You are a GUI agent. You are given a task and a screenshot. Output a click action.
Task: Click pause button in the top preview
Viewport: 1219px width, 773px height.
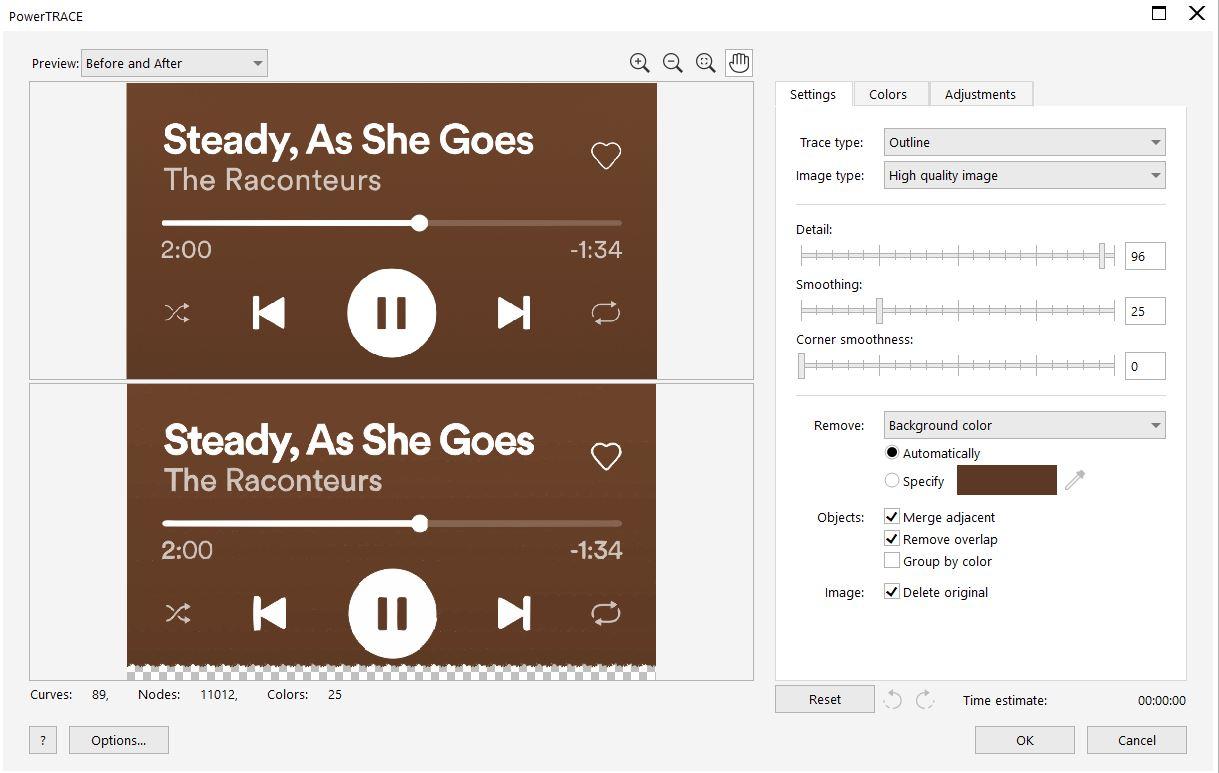coord(391,313)
